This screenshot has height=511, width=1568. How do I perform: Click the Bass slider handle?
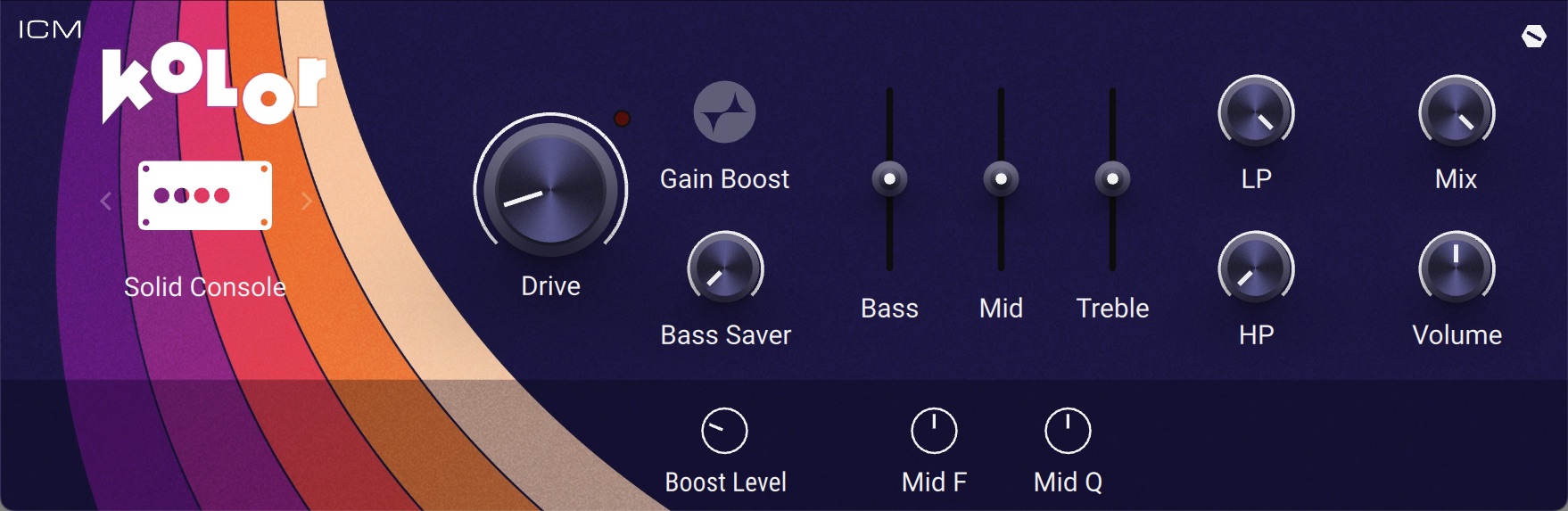pos(889,179)
